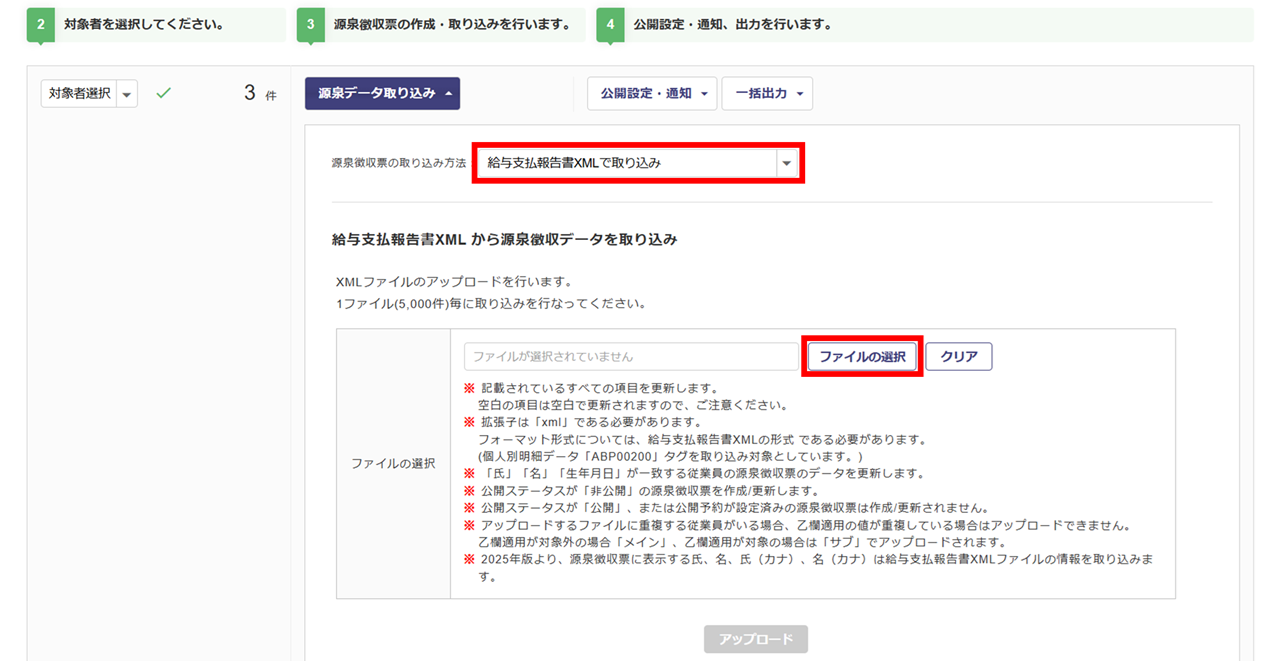The height and width of the screenshot is (661, 1280).
Task: Click the 源泉徴収票の取り込み方法 field label
Action: click(398, 163)
